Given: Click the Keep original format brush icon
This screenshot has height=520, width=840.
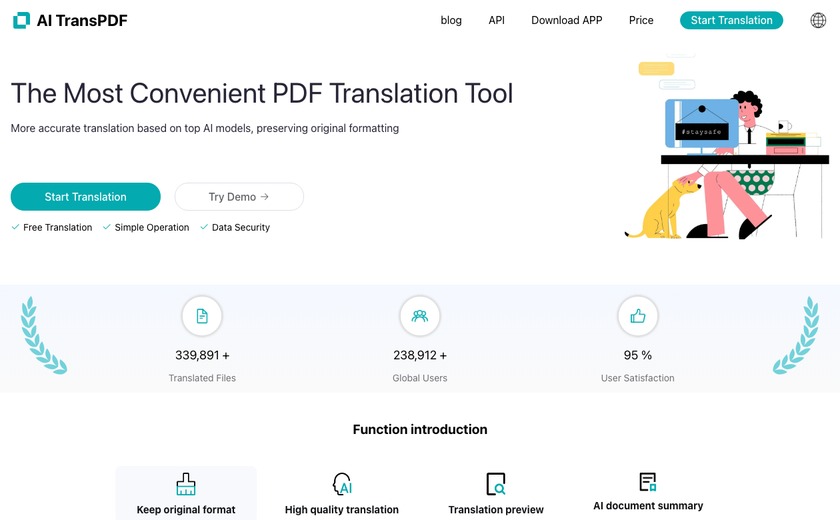Looking at the screenshot, I should pyautogui.click(x=186, y=484).
